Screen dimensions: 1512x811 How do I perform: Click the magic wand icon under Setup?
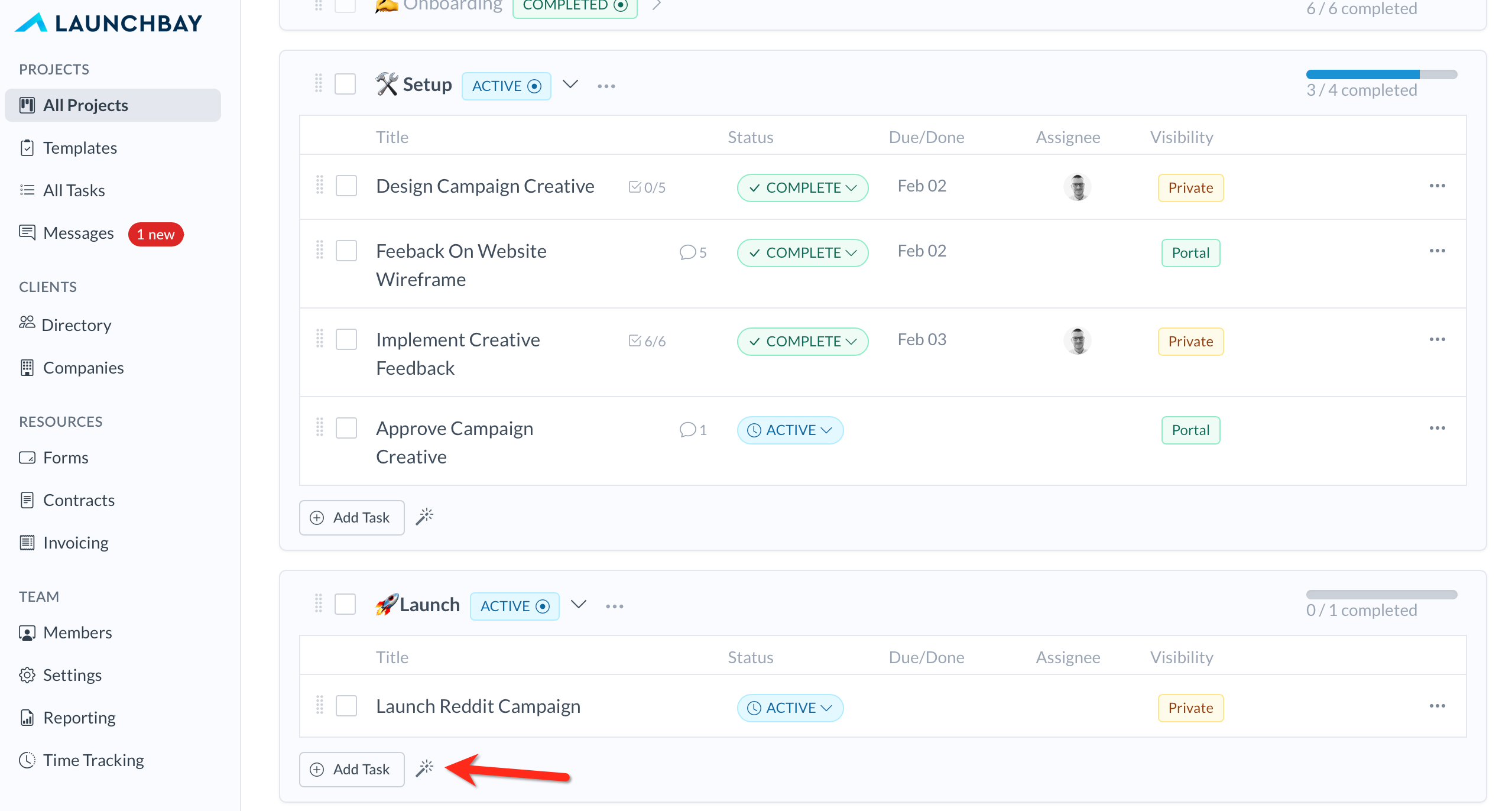pyautogui.click(x=424, y=516)
